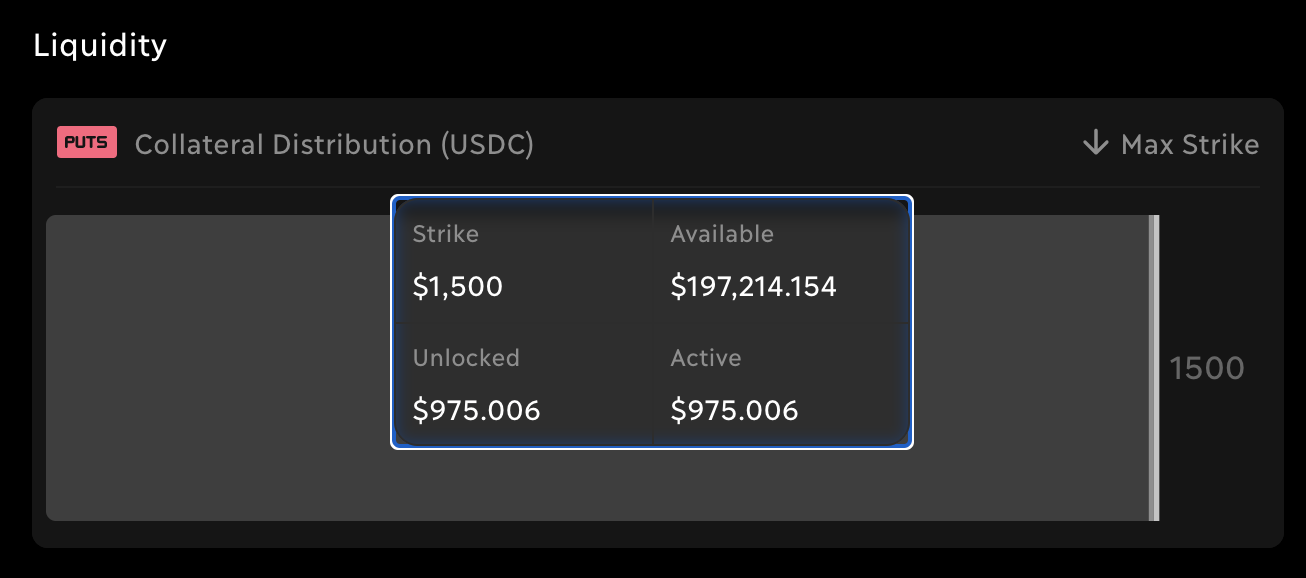Screen dimensions: 1306x578
Task: Click the red PUTS badge
Action: point(87,143)
